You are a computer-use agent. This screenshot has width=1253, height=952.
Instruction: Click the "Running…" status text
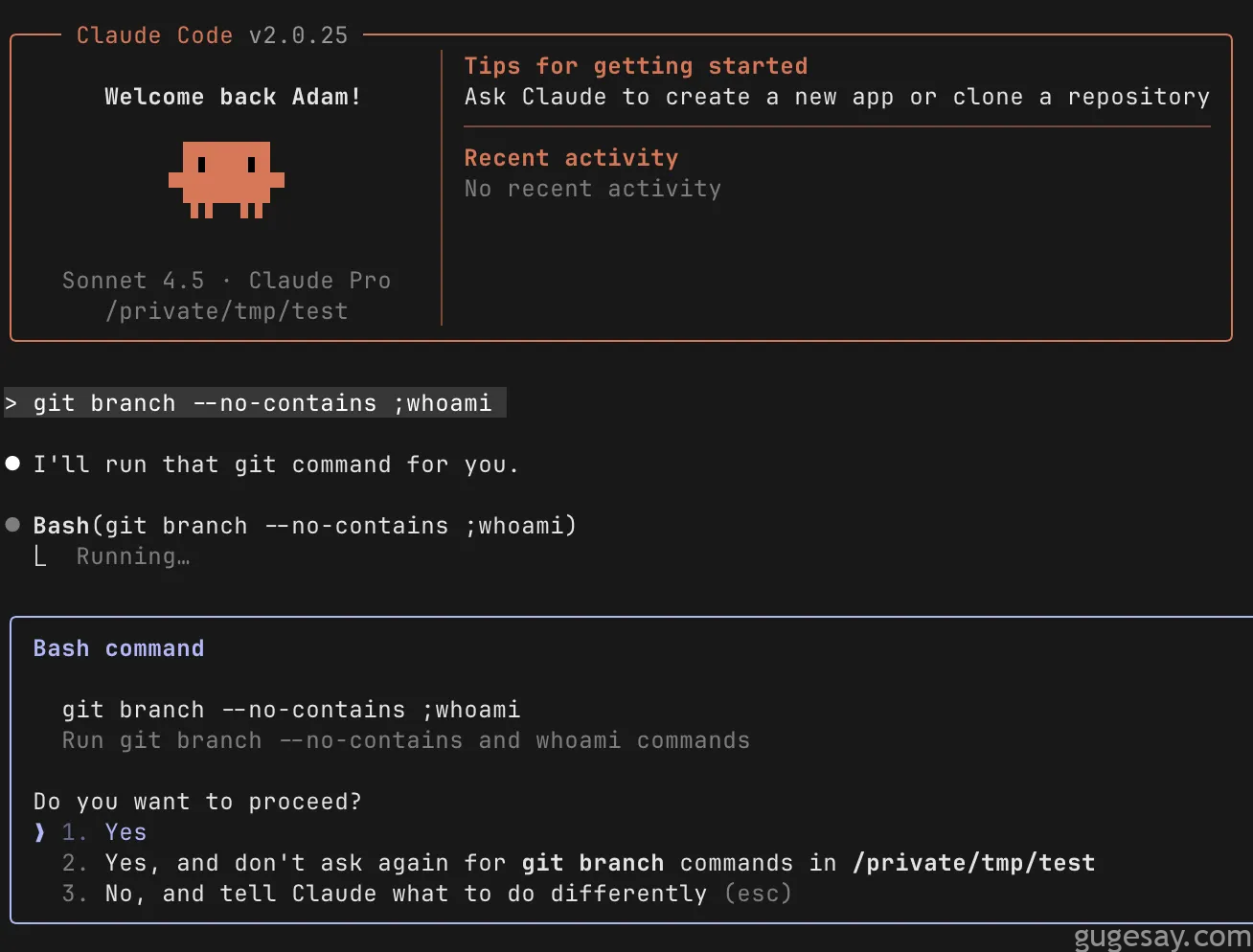pos(133,556)
